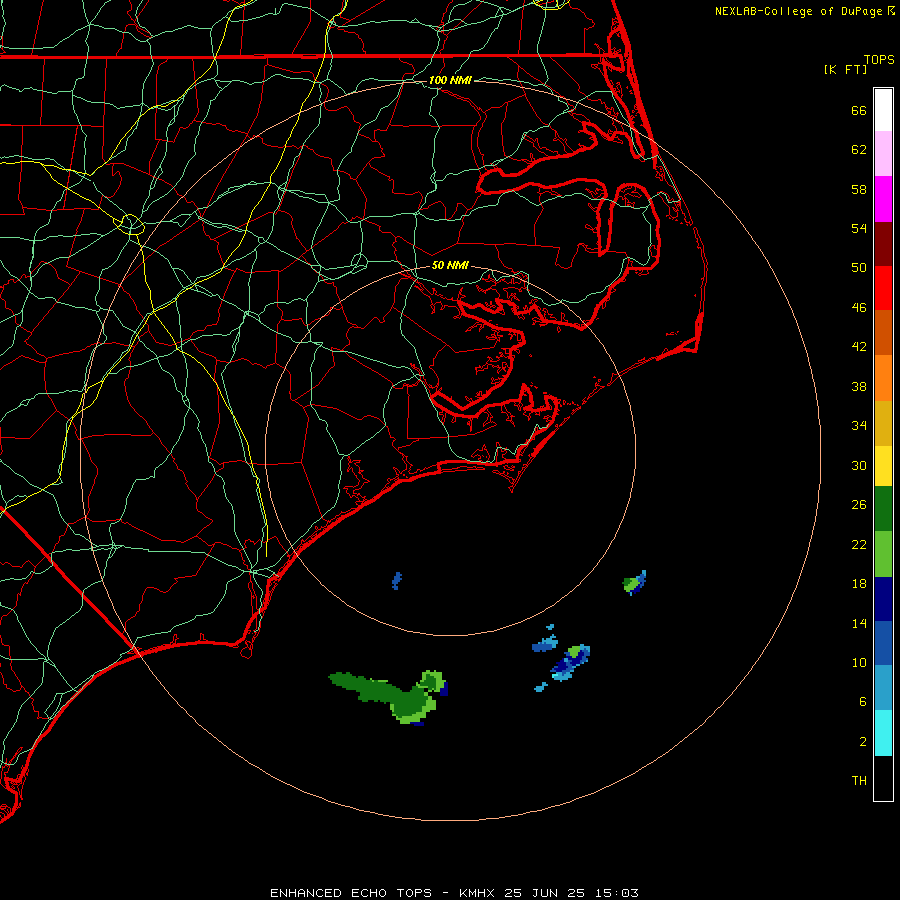Select the dark red 54 kft legend swatch

click(883, 244)
